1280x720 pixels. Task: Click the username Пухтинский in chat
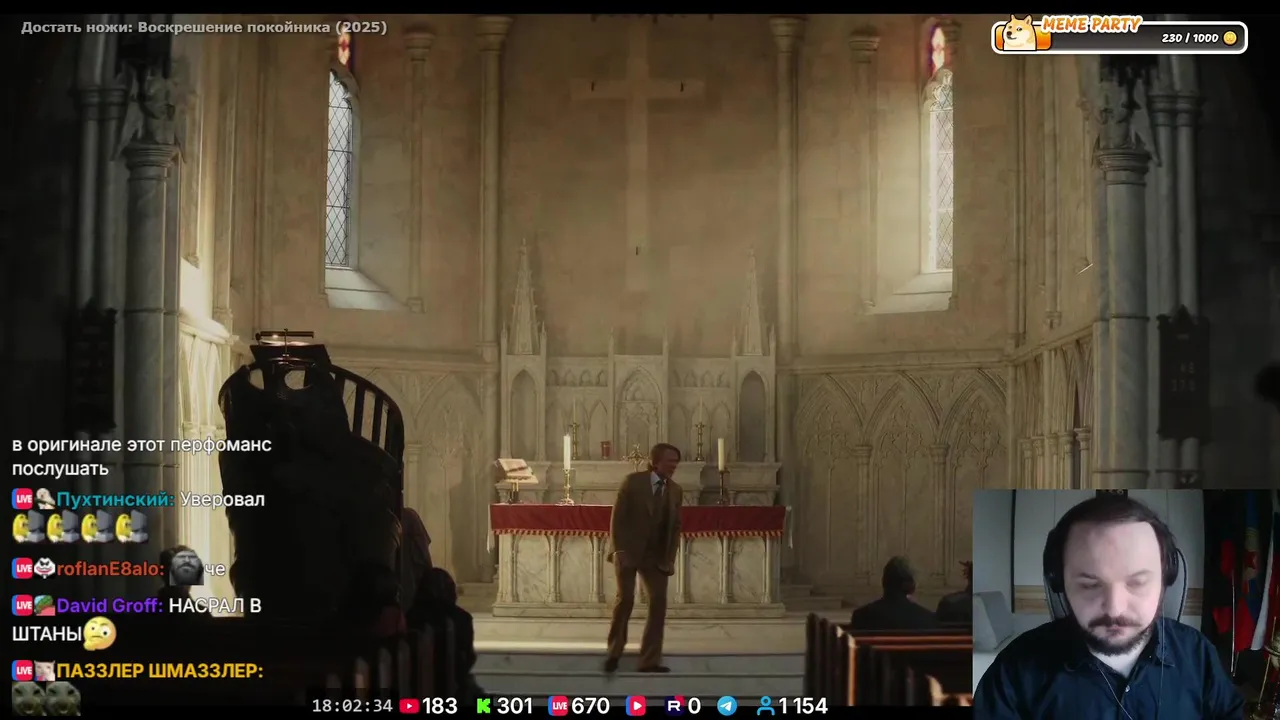point(116,499)
